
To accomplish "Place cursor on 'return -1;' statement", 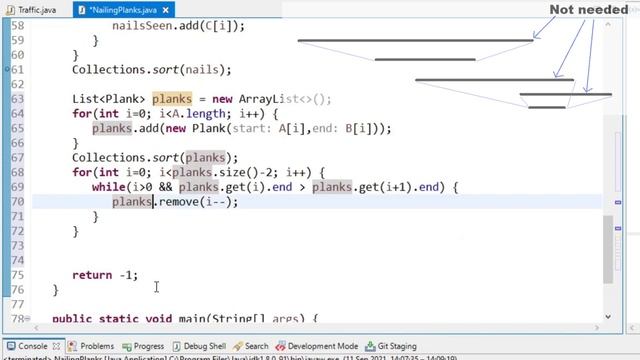I will (105, 275).
